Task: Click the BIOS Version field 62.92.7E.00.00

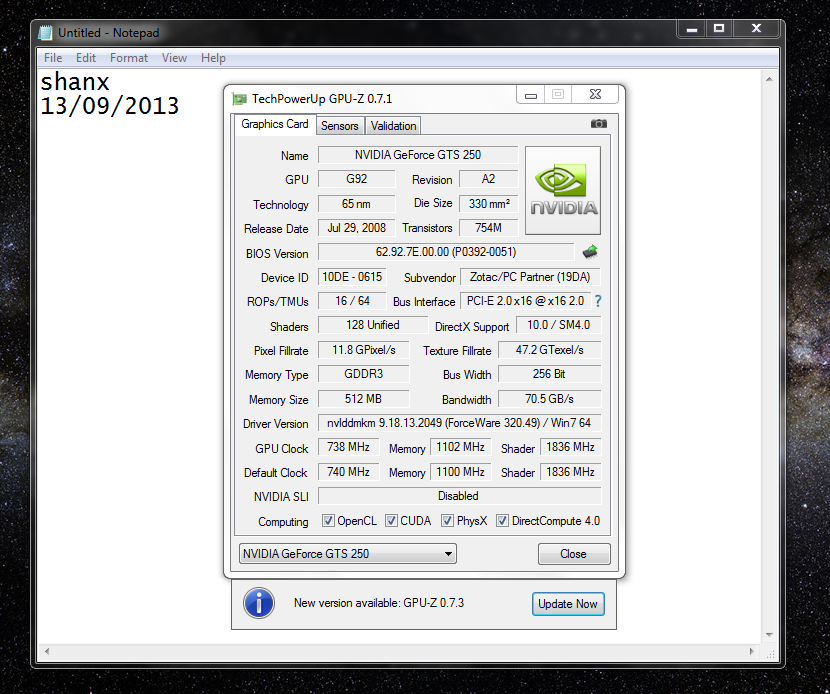Action: click(x=446, y=252)
